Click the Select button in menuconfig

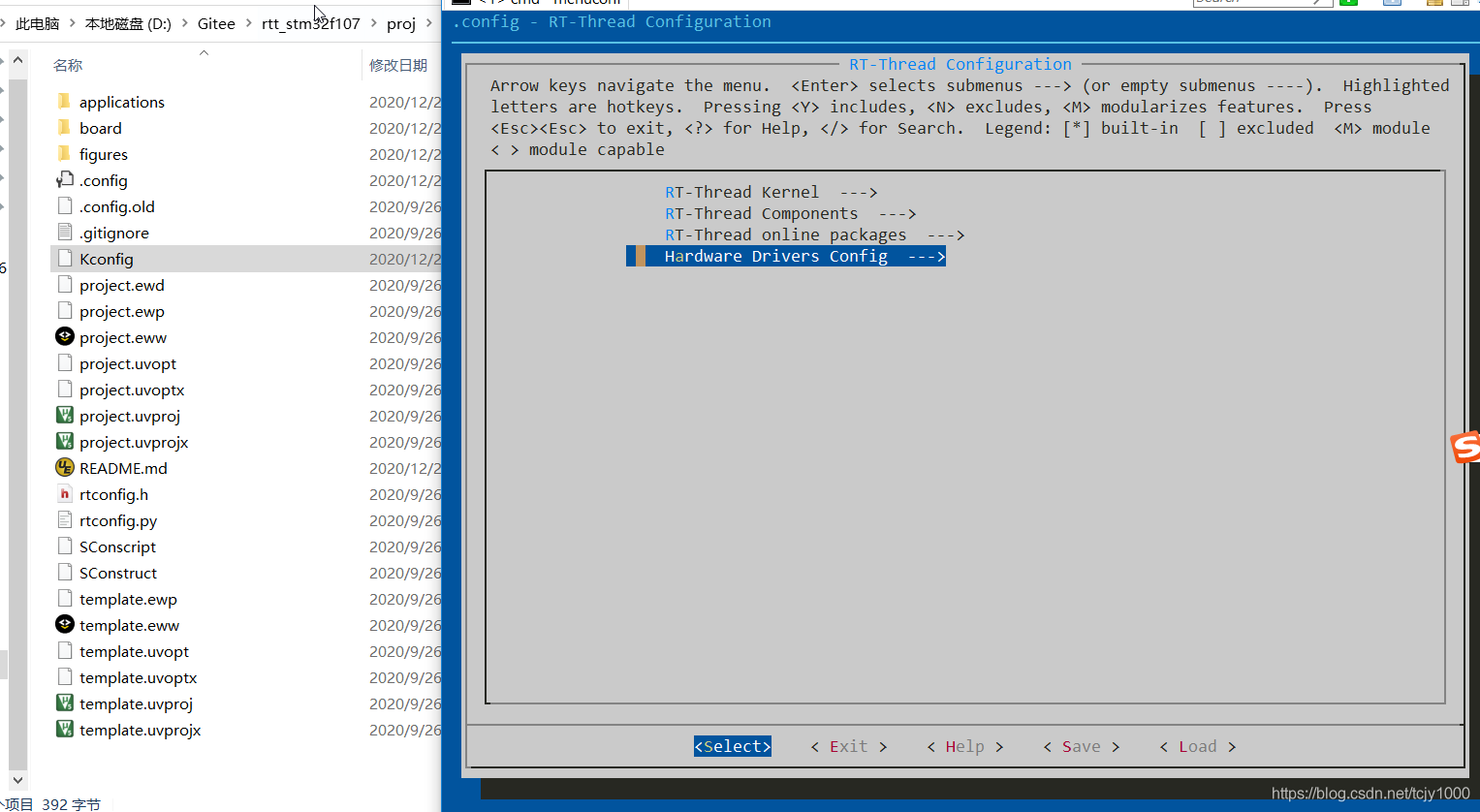click(x=733, y=746)
